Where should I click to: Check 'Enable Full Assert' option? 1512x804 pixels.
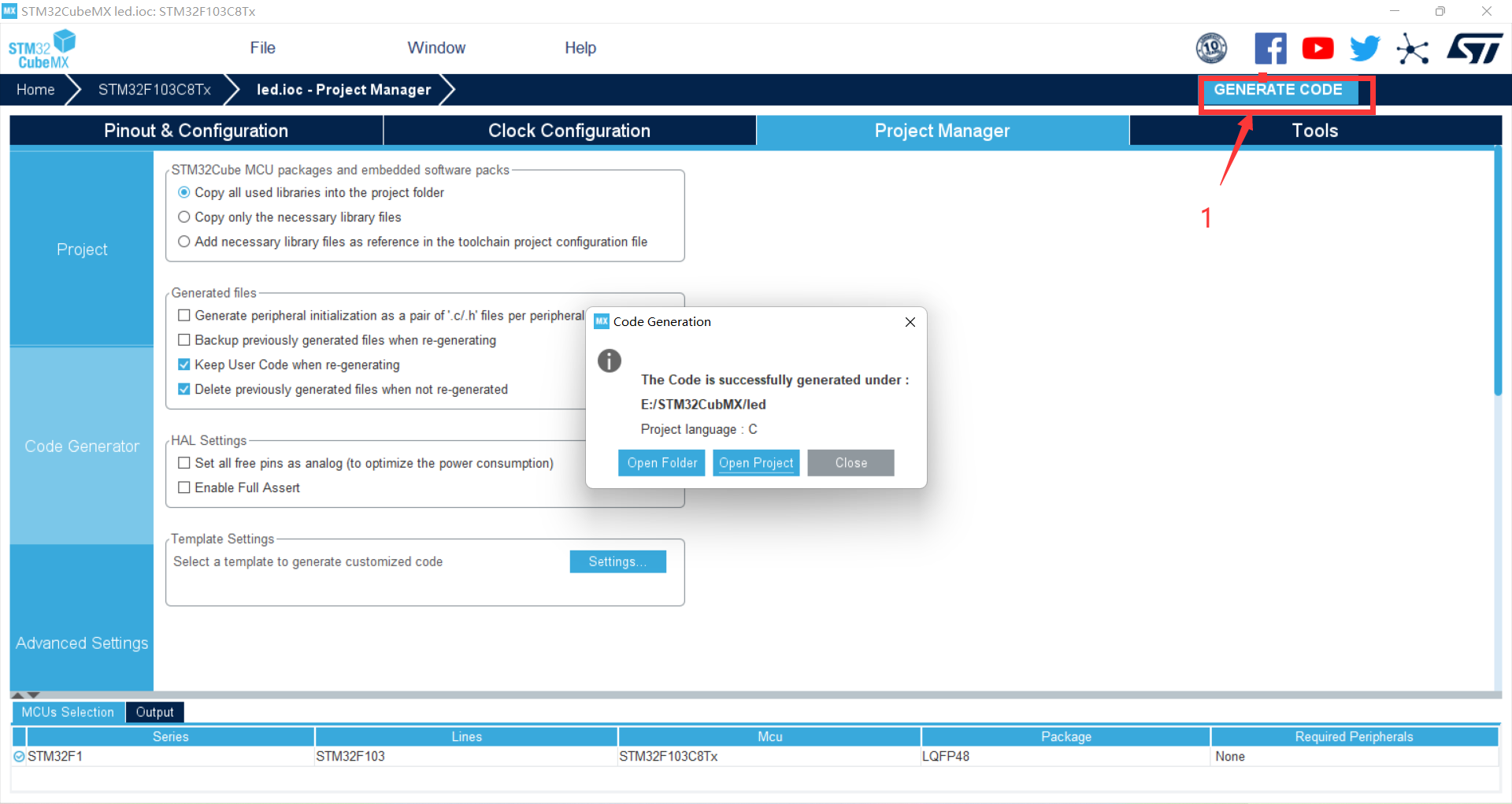coord(183,487)
